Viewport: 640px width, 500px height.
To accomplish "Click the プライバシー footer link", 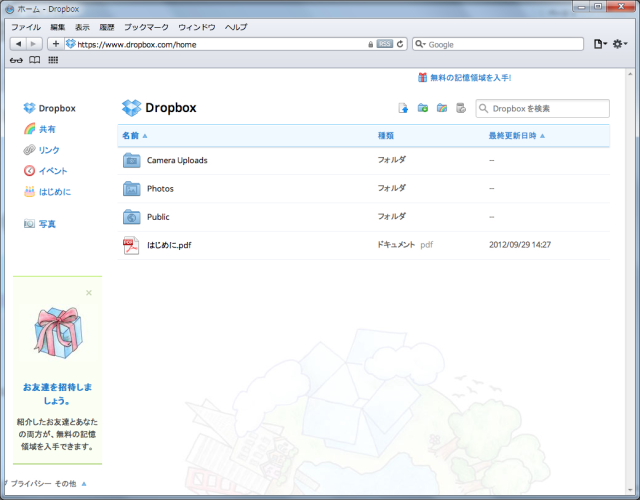I will pyautogui.click(x=31, y=484).
